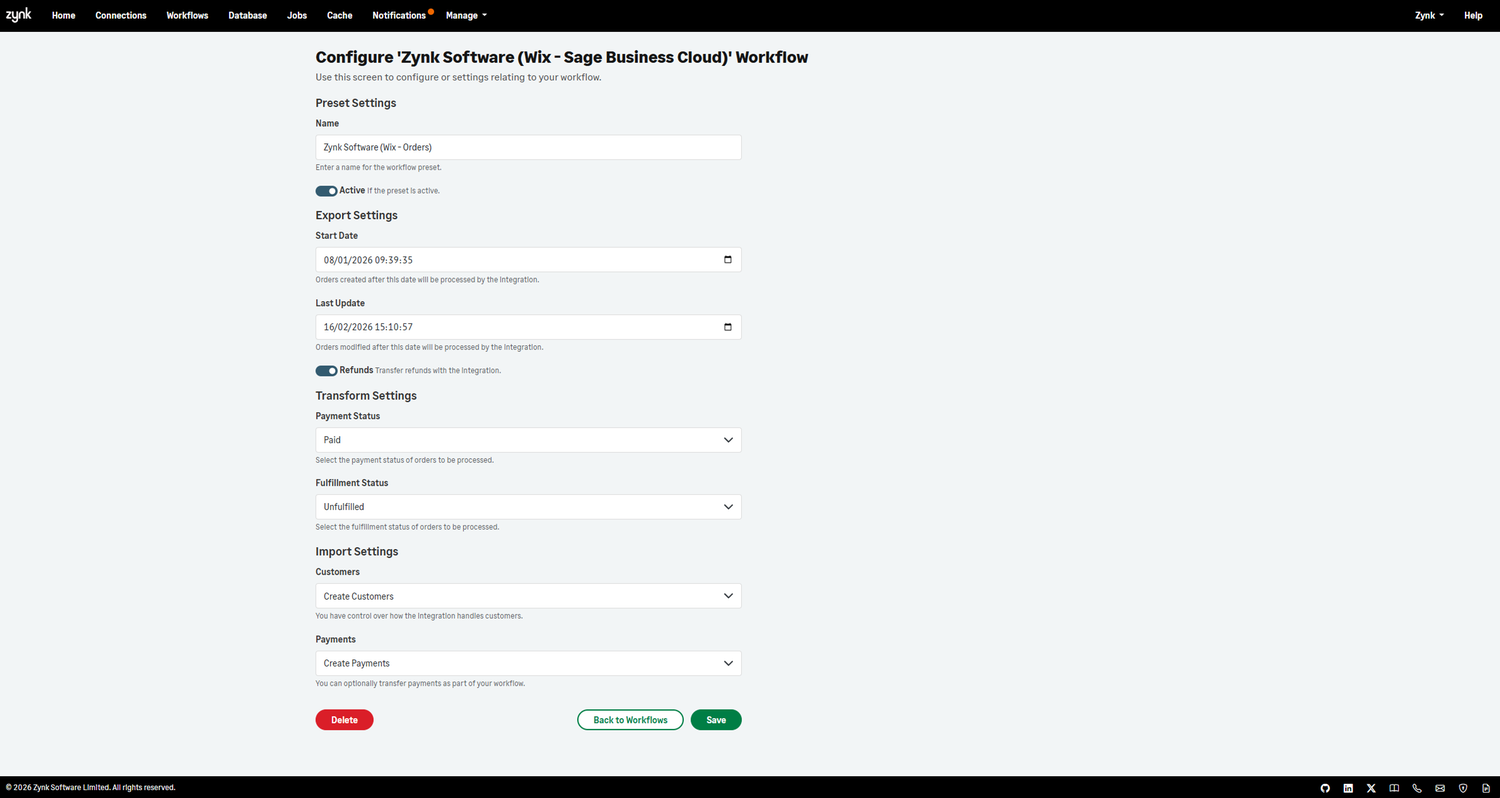Image resolution: width=1500 pixels, height=798 pixels.
Task: Open the Payment Status dropdown
Action: coord(528,439)
